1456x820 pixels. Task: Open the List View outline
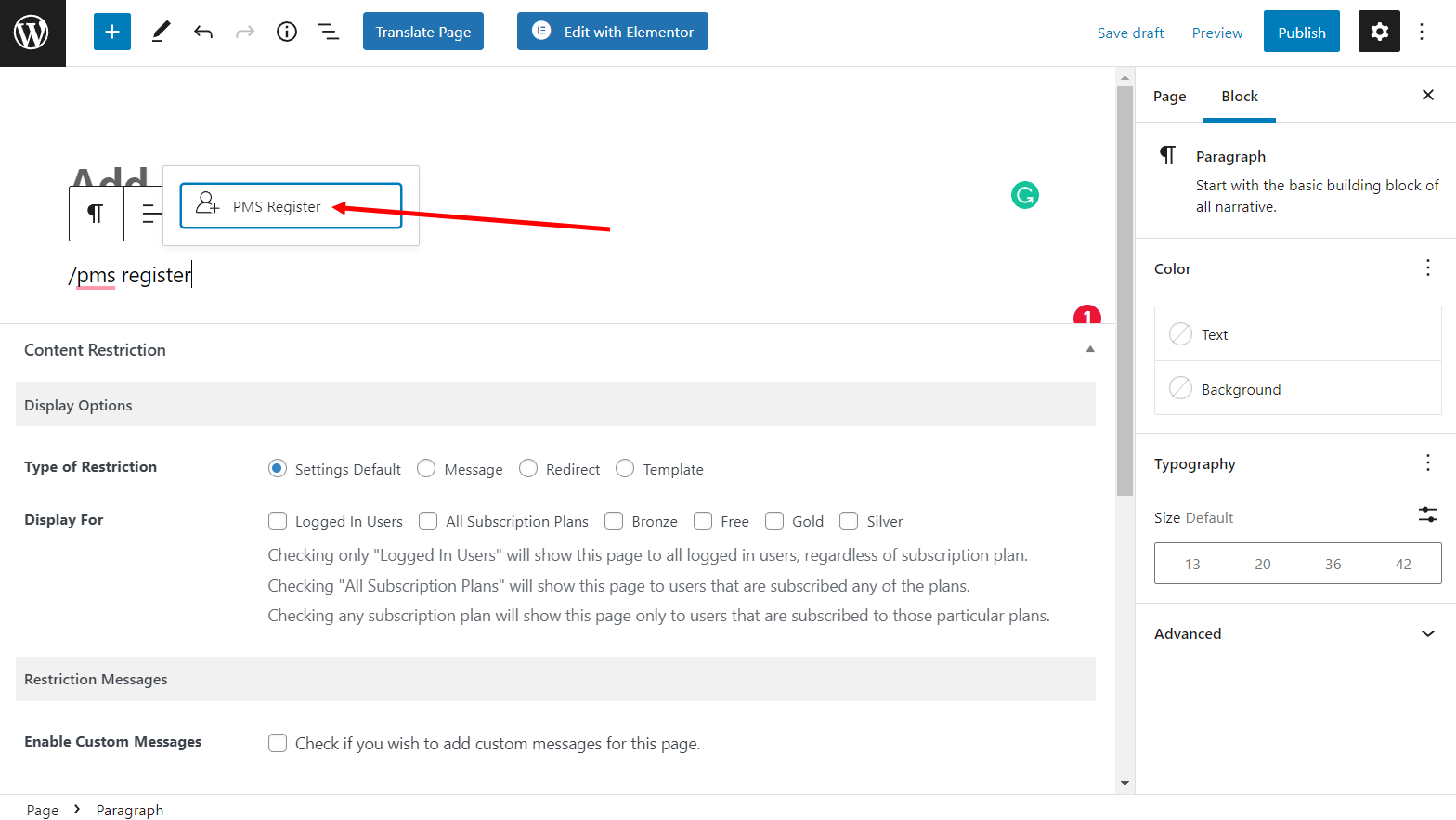point(329,32)
